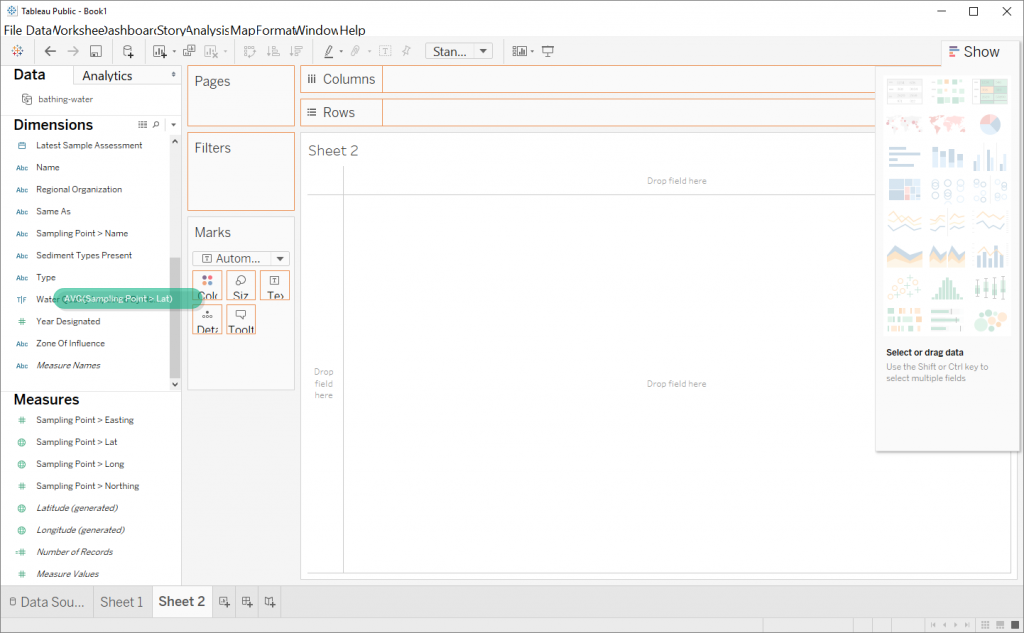
Task: Open the Analysis menu
Action: coord(205,30)
